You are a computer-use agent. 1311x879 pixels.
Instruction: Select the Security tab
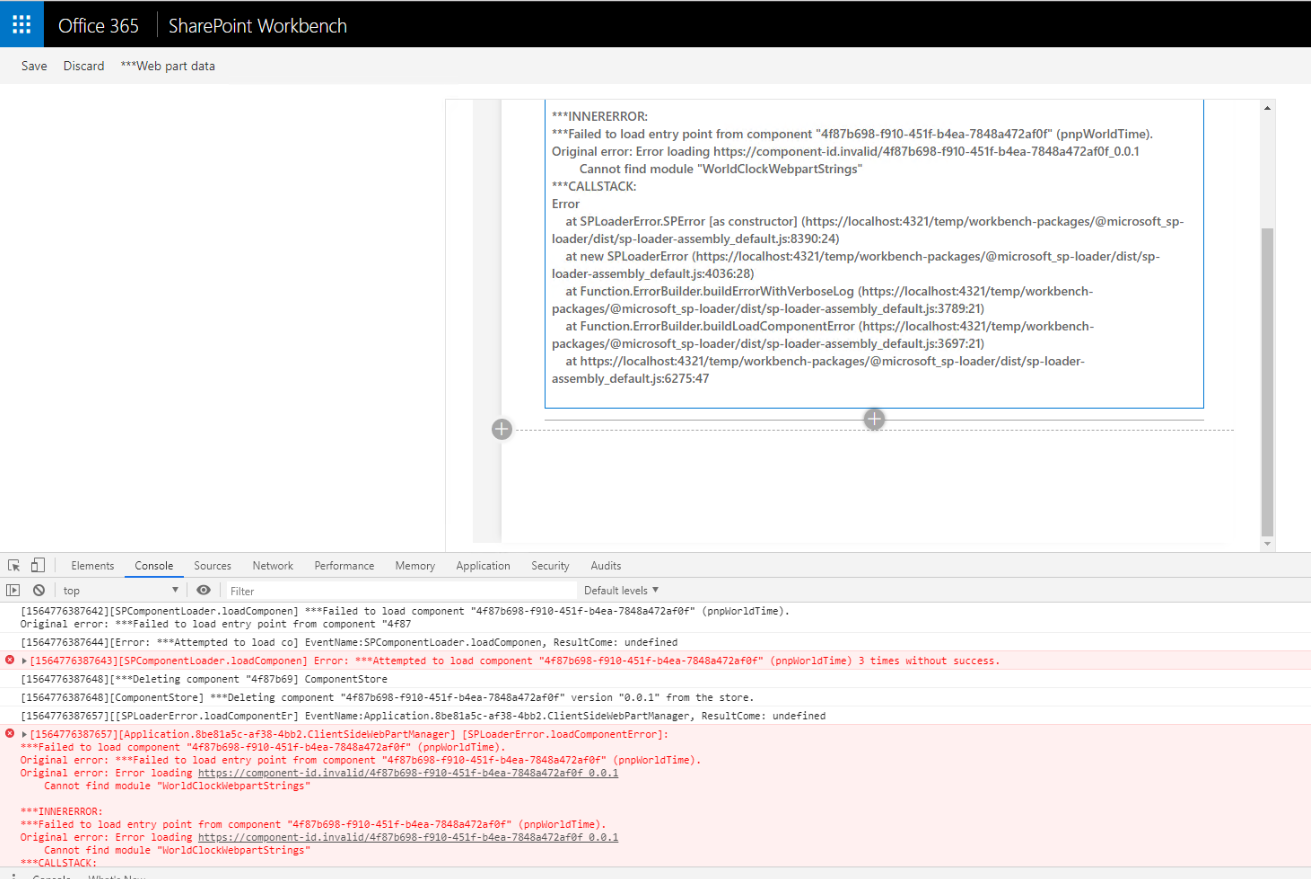tap(550, 566)
